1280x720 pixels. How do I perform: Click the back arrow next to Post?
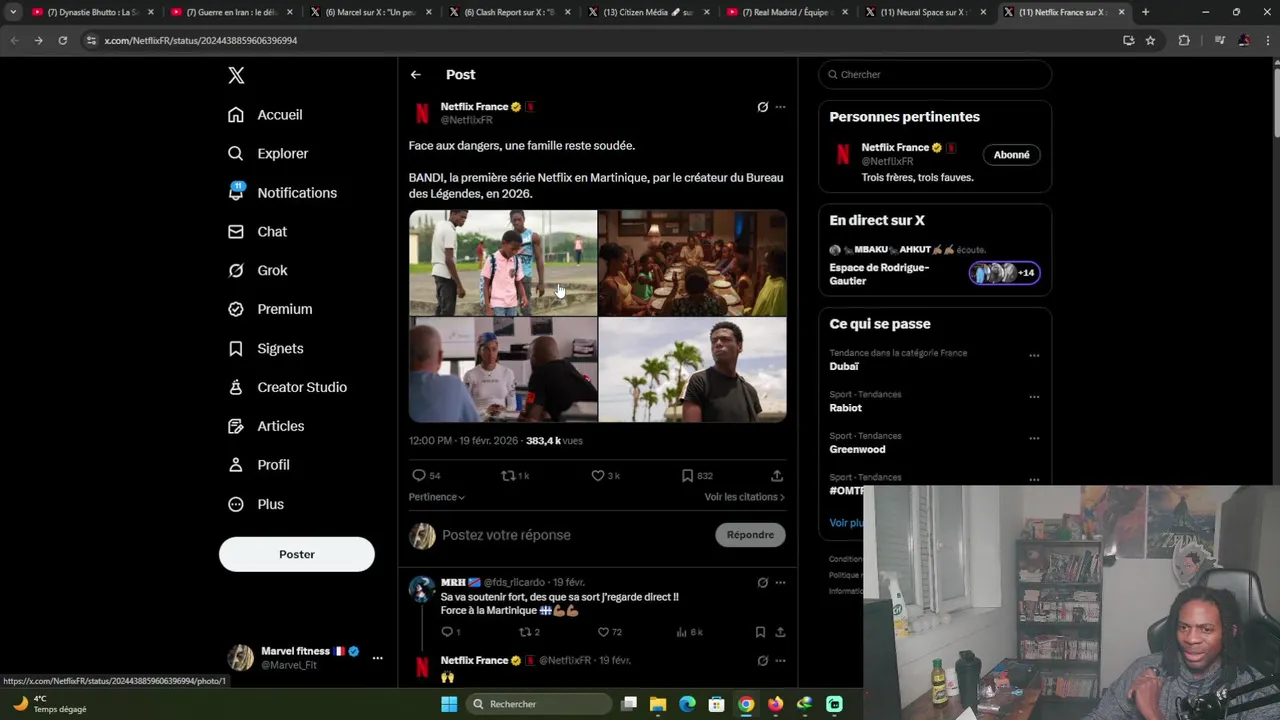coord(416,75)
